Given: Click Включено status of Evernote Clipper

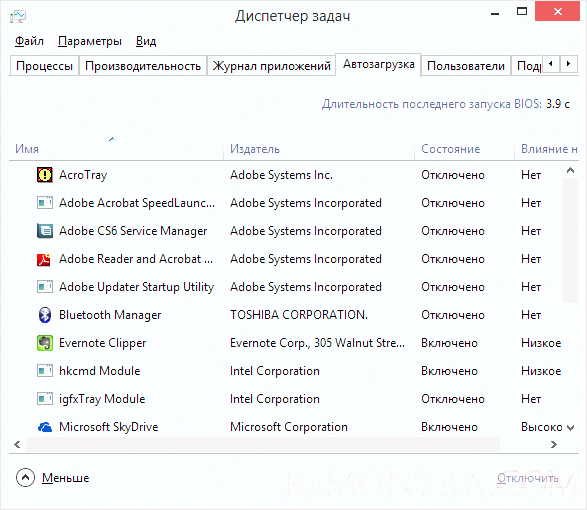Looking at the screenshot, I should (449, 343).
